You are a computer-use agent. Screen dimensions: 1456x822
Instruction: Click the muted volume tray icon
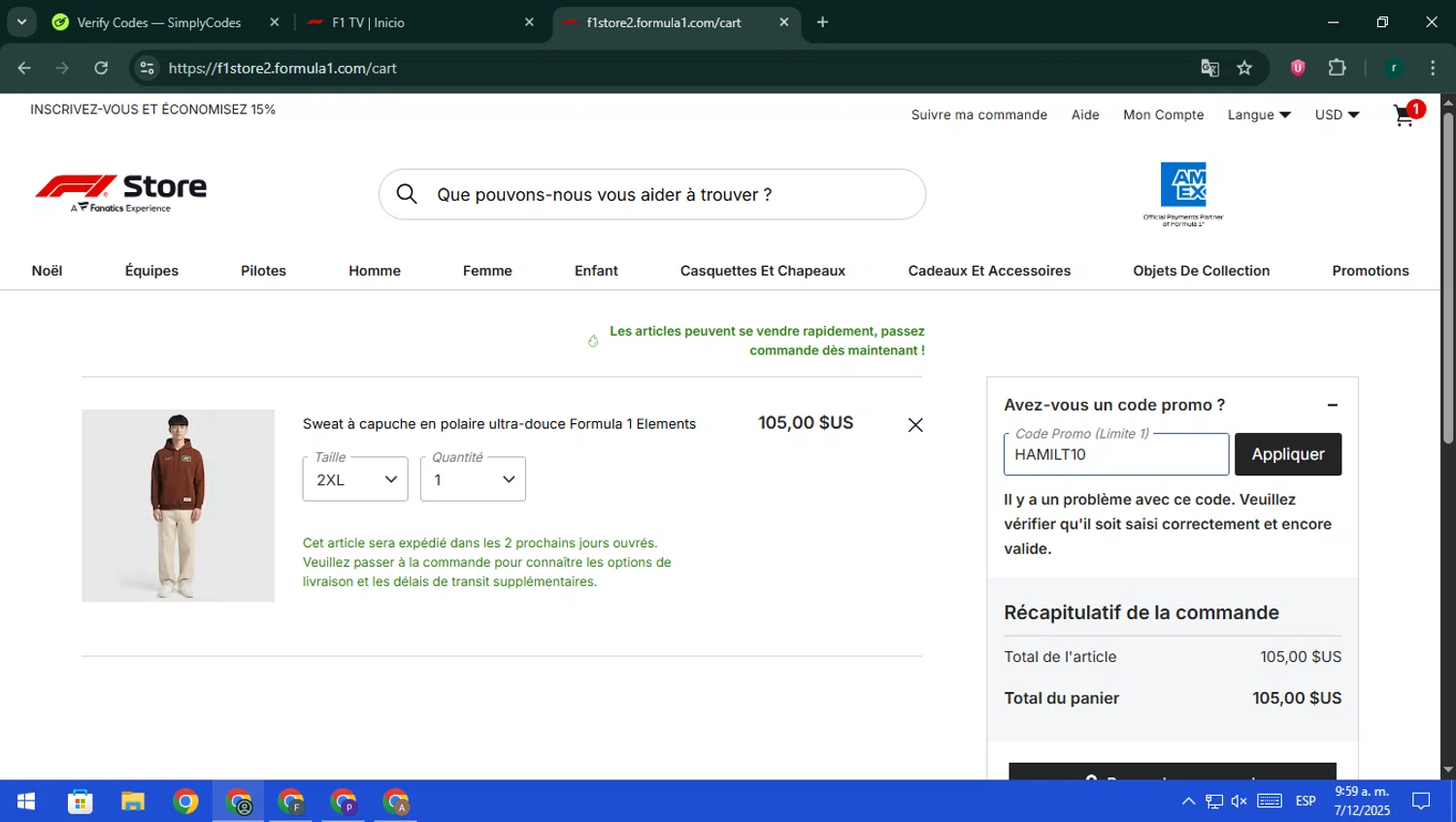[x=1239, y=802]
